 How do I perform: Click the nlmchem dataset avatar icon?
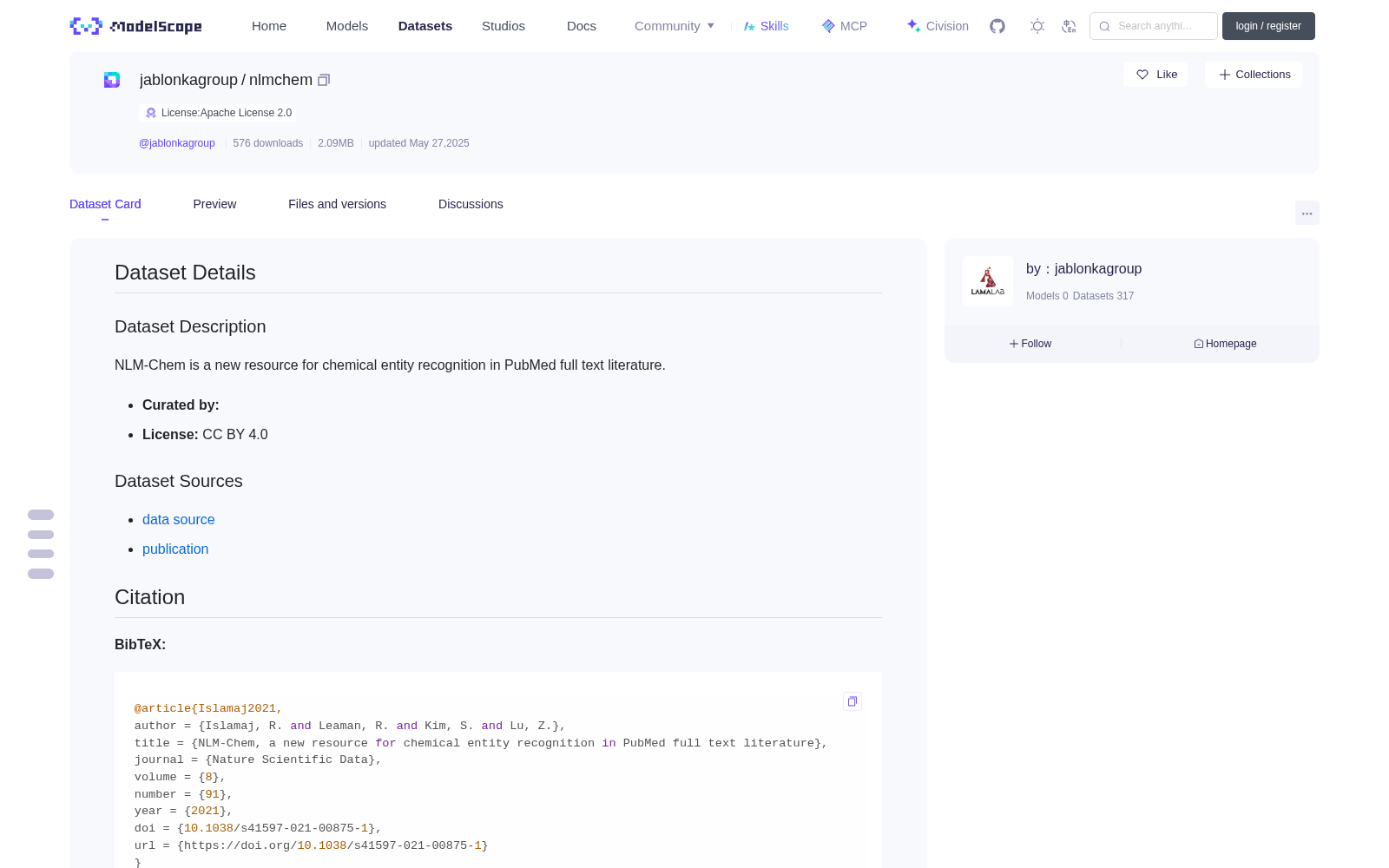click(112, 80)
